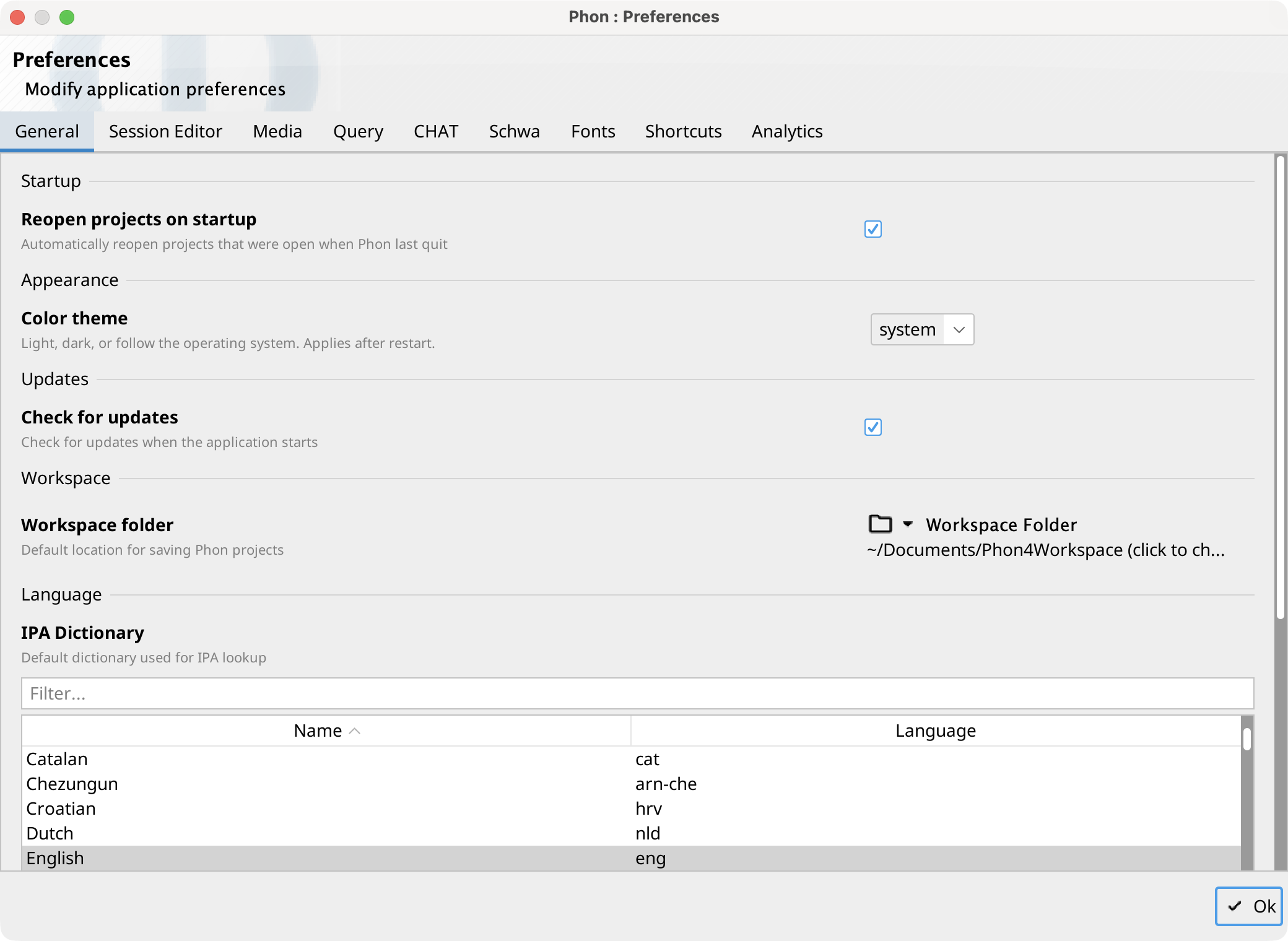
Task: Click the Workspace Folder button label
Action: click(1001, 525)
